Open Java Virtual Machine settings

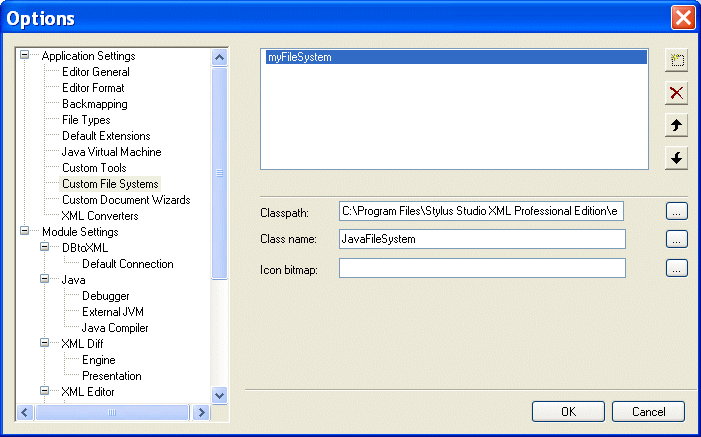coord(111,152)
